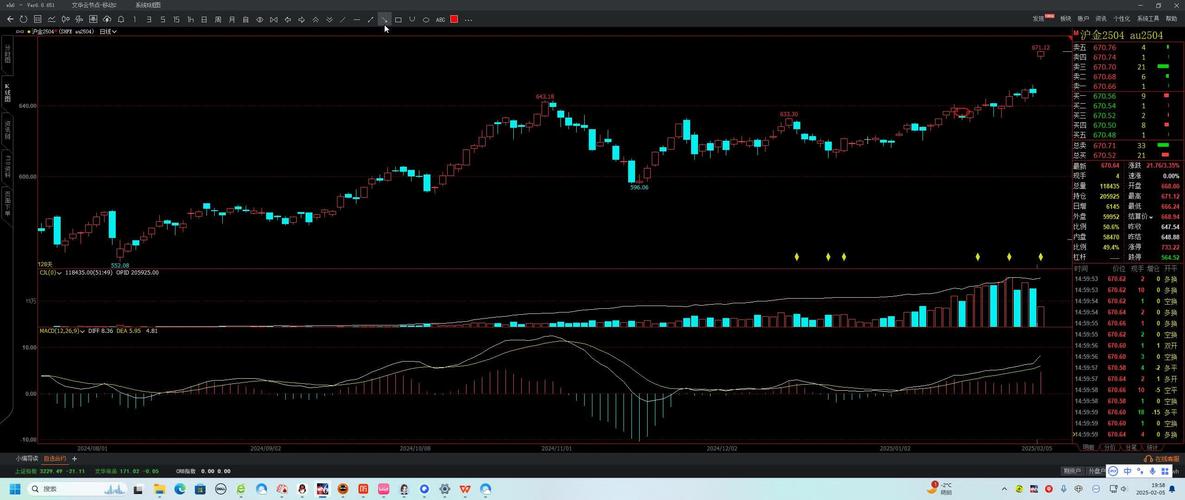Open the 账户 menu

(1083, 19)
